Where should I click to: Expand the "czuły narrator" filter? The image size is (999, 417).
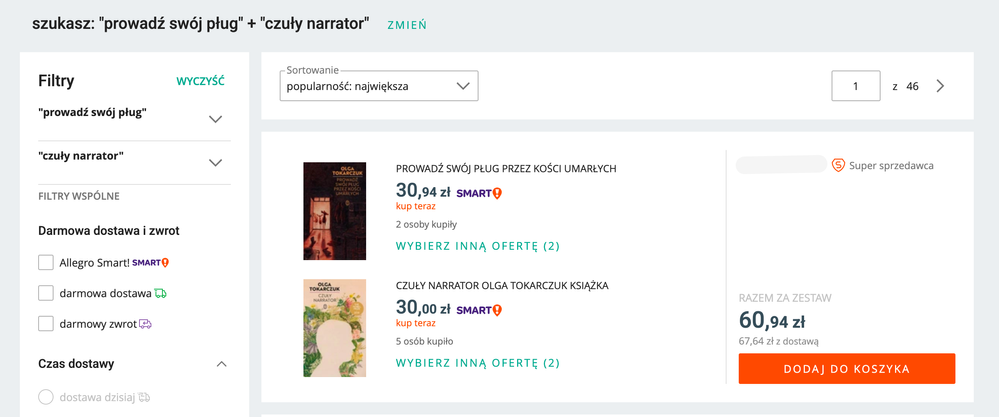coord(215,163)
